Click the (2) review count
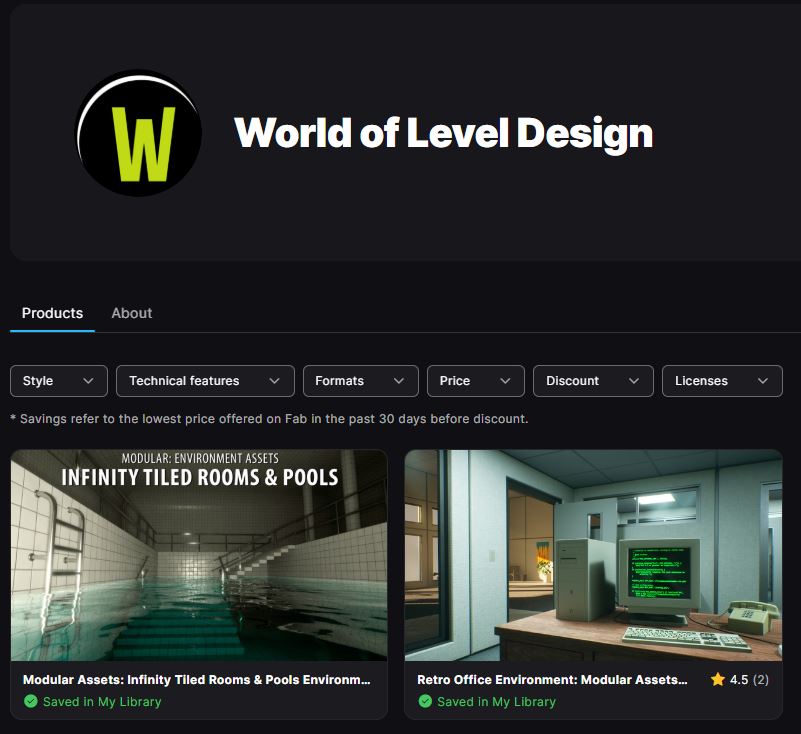Viewport: 801px width, 734px height. [761, 680]
